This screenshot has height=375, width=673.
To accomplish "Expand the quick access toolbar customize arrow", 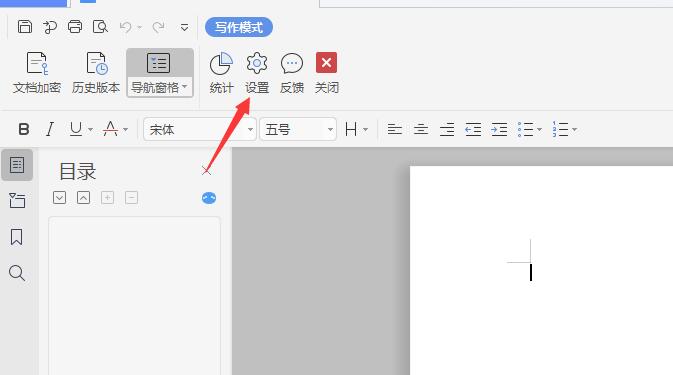I will (x=185, y=28).
